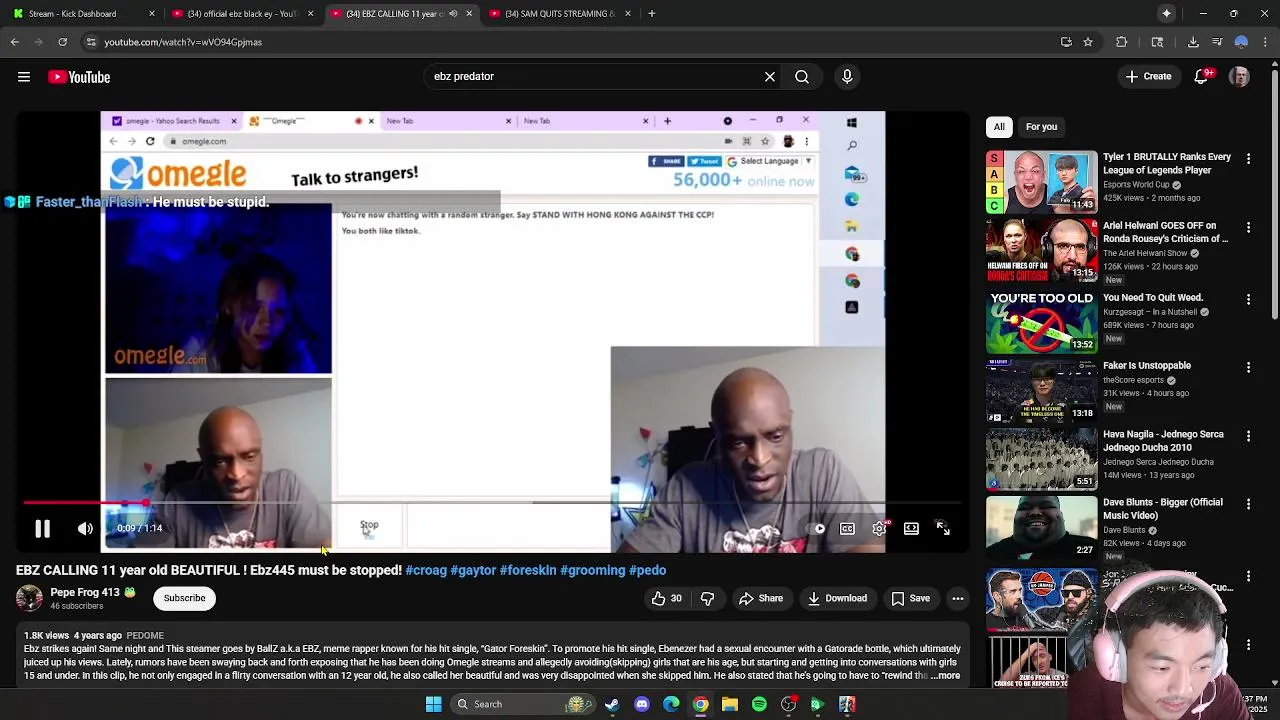Open more actions below the video
1280x720 pixels.
958,598
